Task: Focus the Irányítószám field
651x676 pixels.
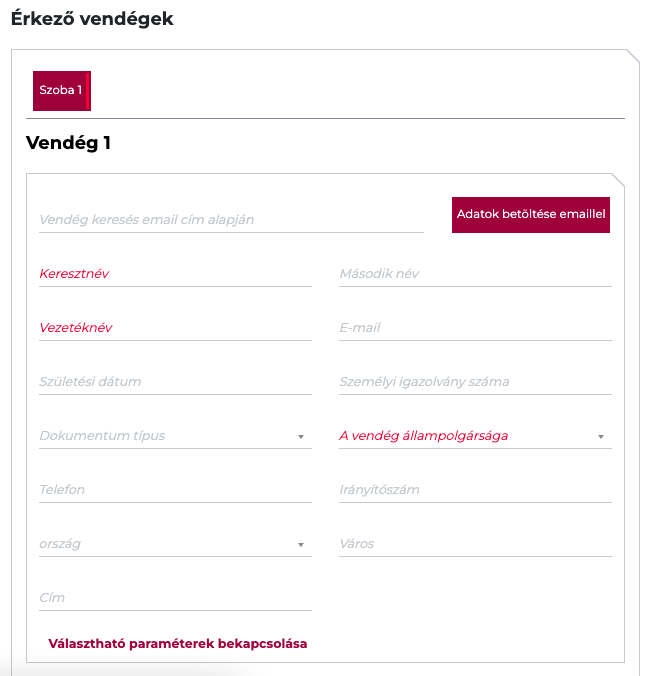Action: coord(475,490)
